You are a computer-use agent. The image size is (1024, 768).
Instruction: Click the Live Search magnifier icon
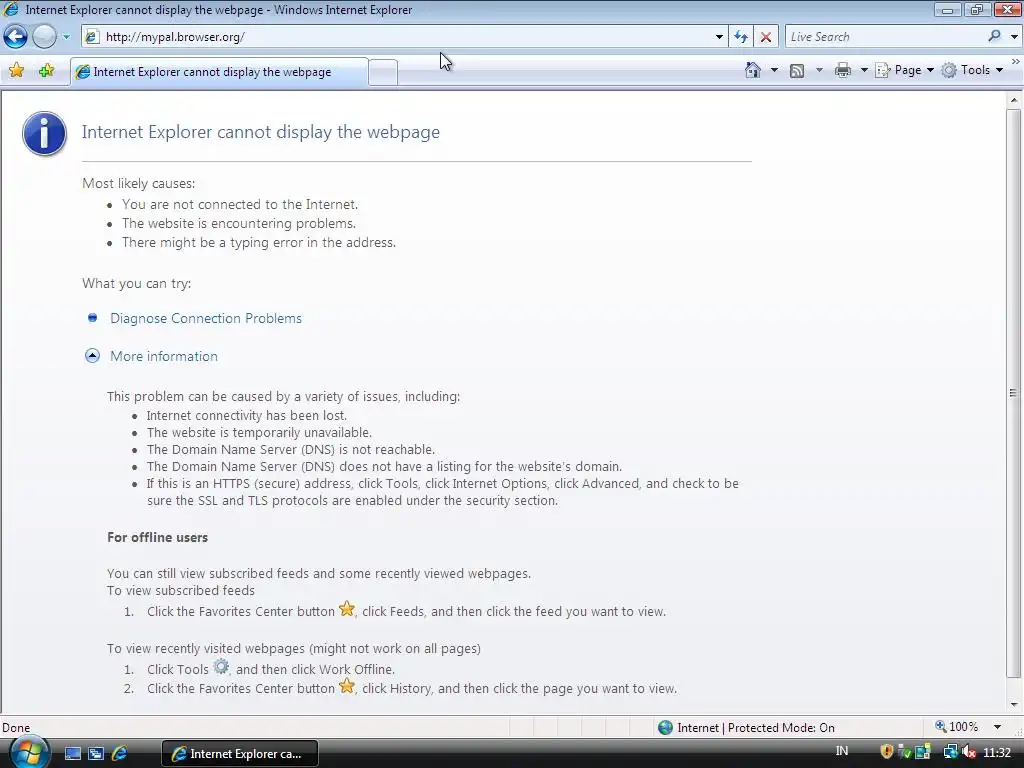[x=995, y=37]
